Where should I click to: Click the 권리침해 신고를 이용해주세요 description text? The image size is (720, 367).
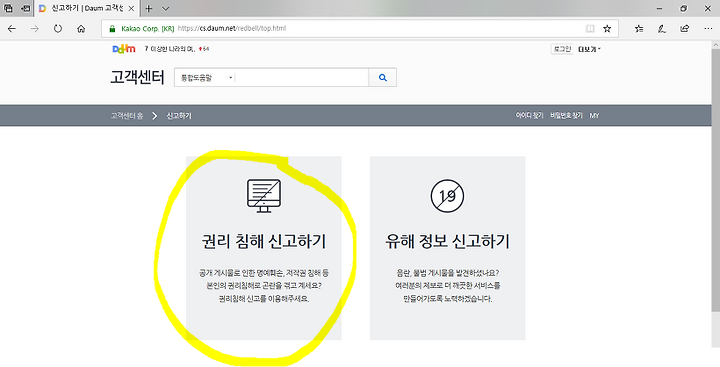pos(264,299)
